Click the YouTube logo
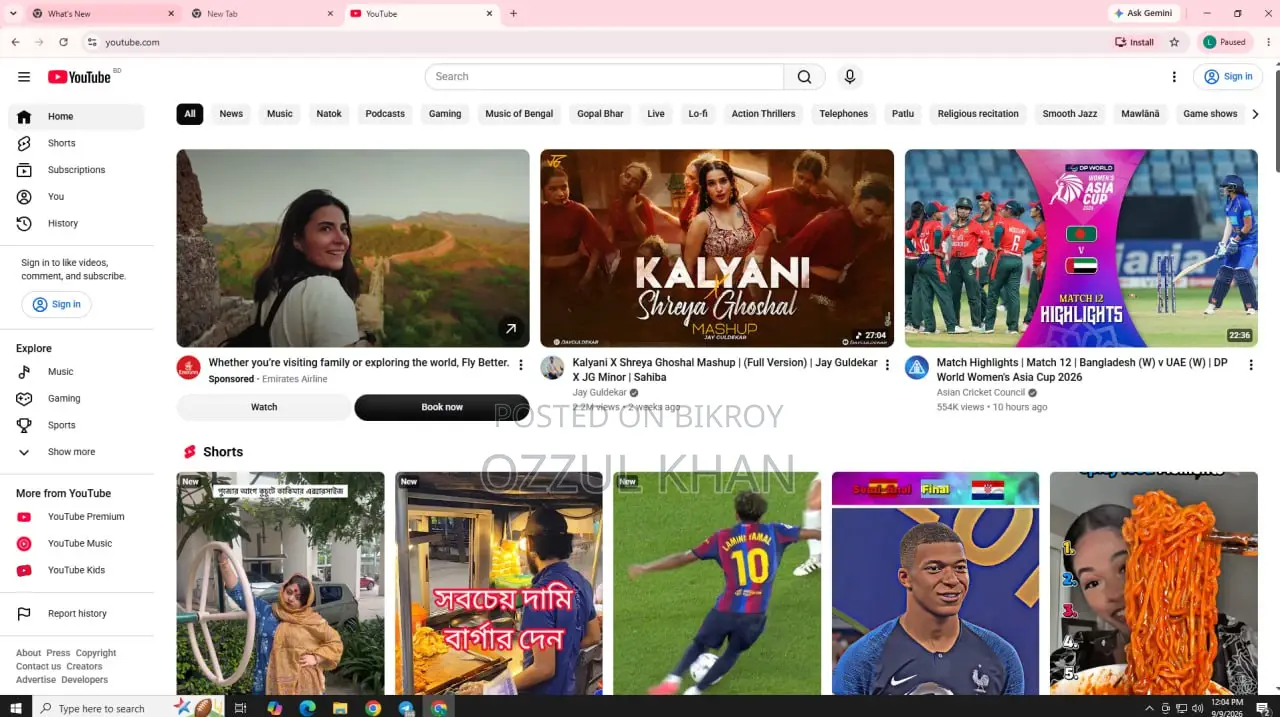 pyautogui.click(x=80, y=77)
